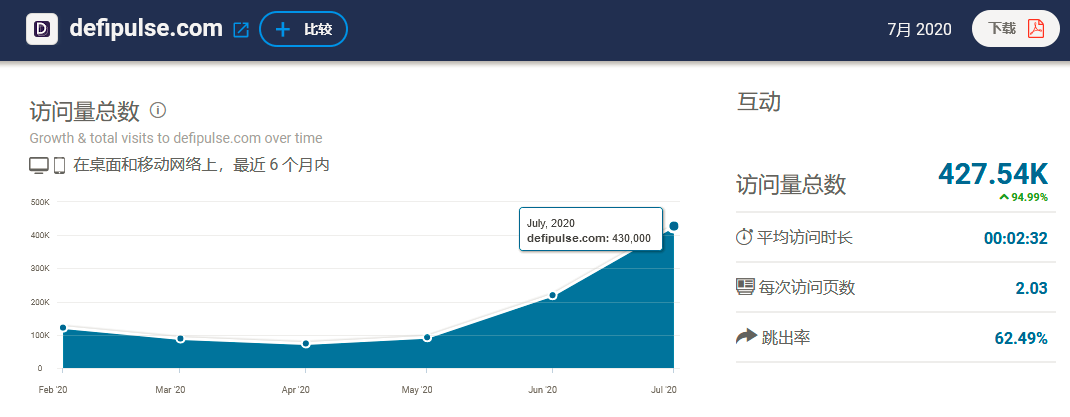The height and width of the screenshot is (417, 1070).
Task: Select the Feb '20 chart data point
Action: (63, 328)
